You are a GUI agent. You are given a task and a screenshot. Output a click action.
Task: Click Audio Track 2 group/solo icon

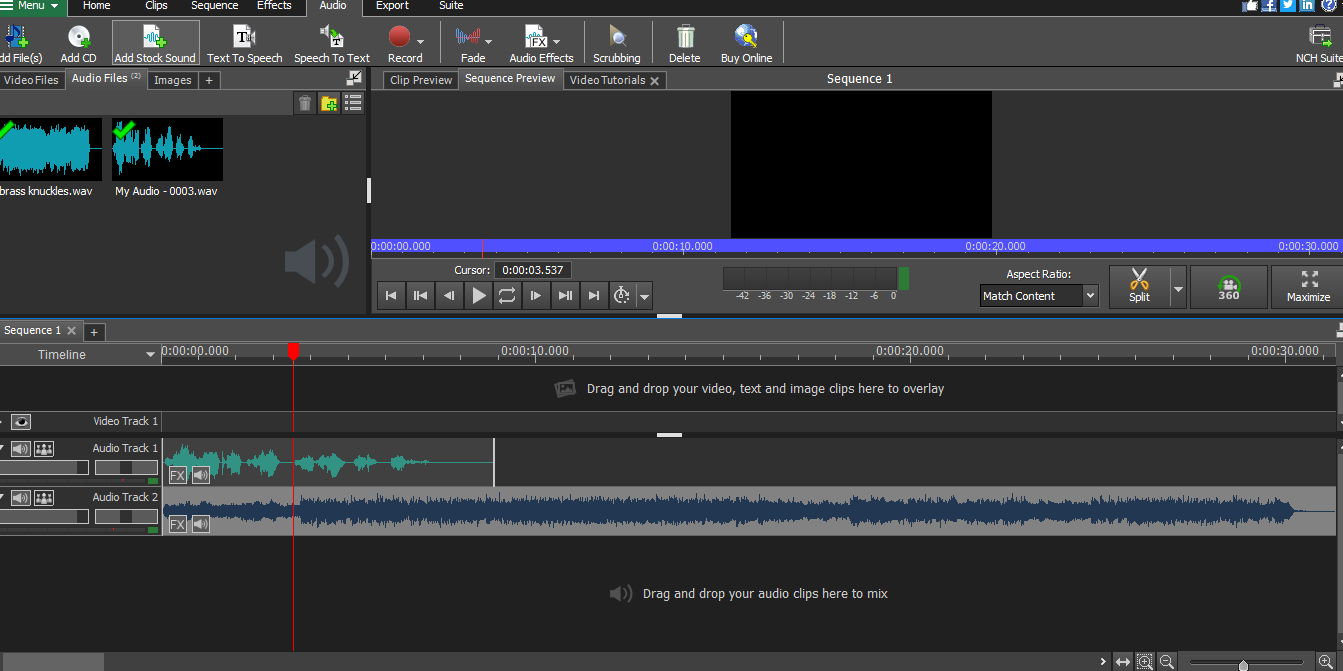click(x=44, y=498)
